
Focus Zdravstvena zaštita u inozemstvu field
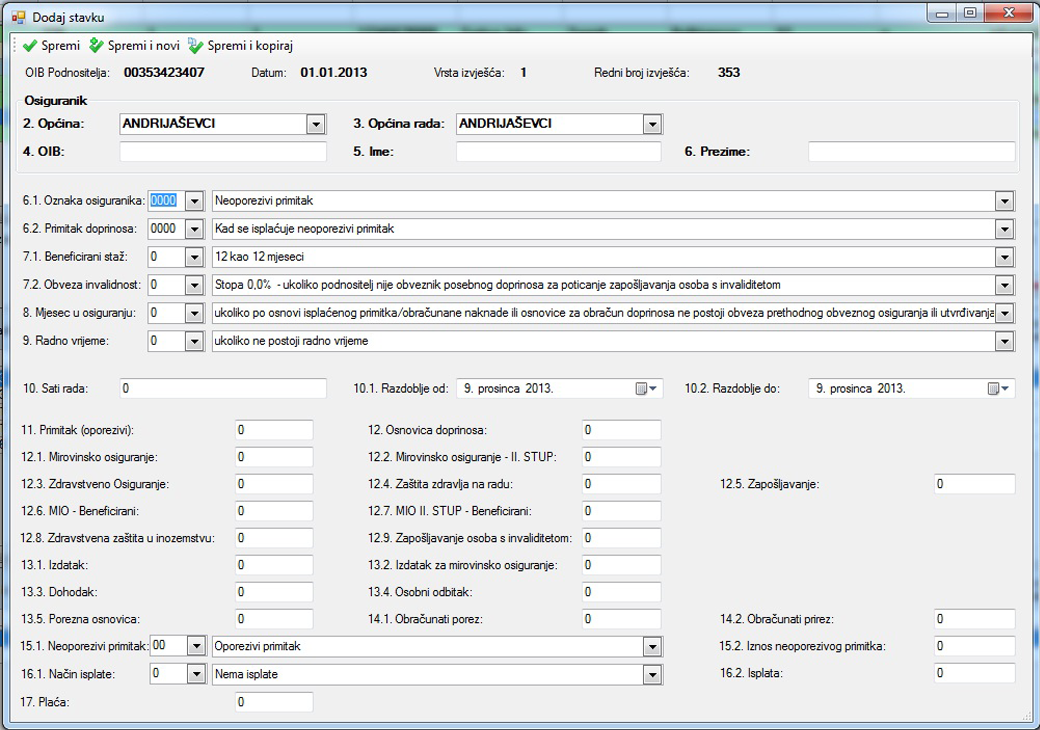[x=274, y=538]
